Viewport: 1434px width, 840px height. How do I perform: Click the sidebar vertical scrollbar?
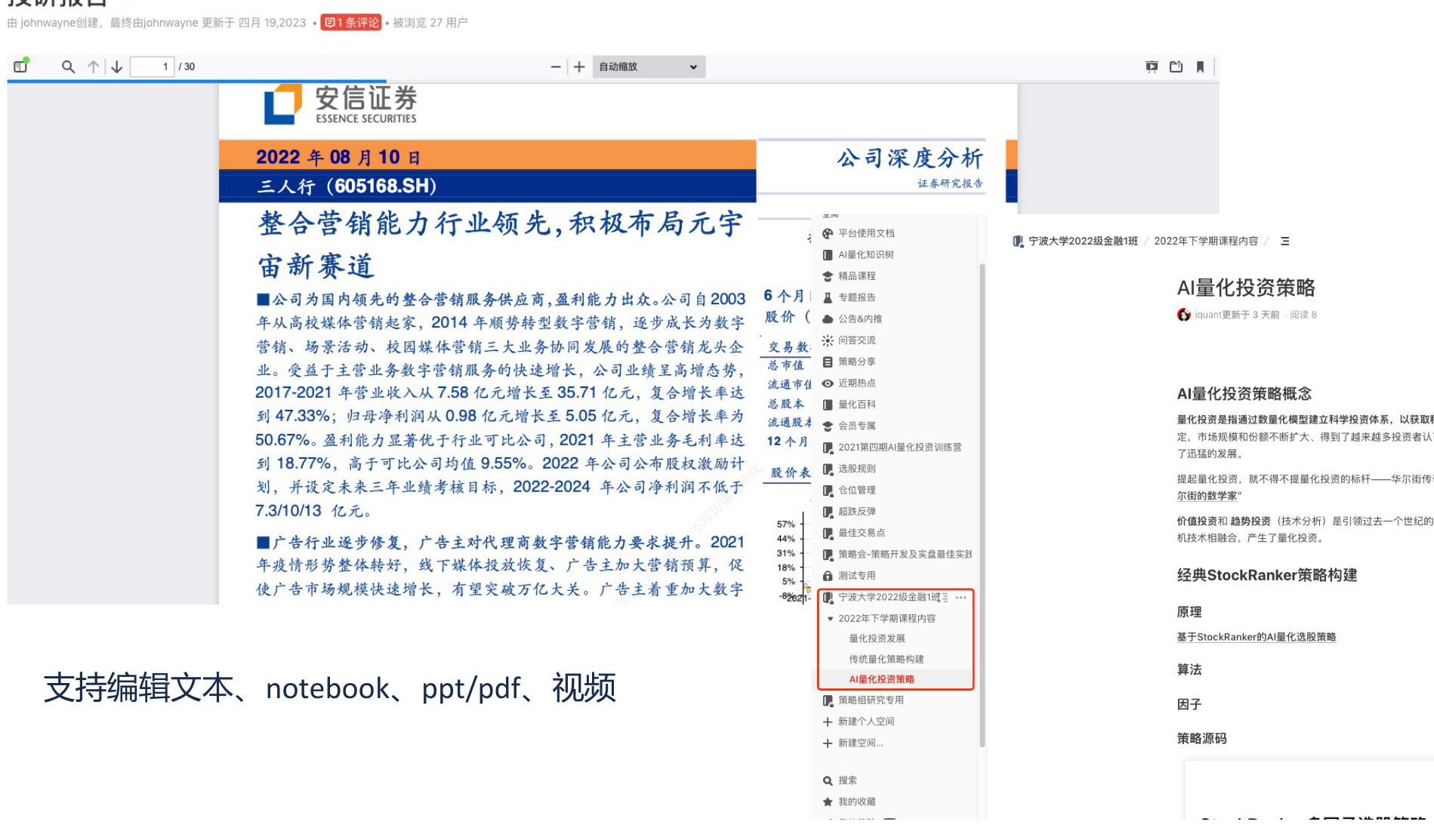[x=982, y=506]
